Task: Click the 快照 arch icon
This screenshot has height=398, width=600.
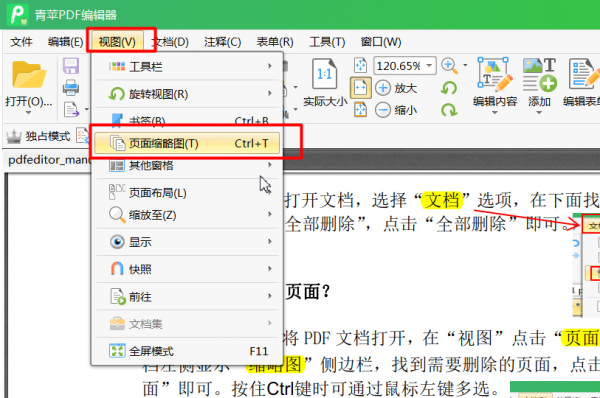Action: tap(117, 269)
